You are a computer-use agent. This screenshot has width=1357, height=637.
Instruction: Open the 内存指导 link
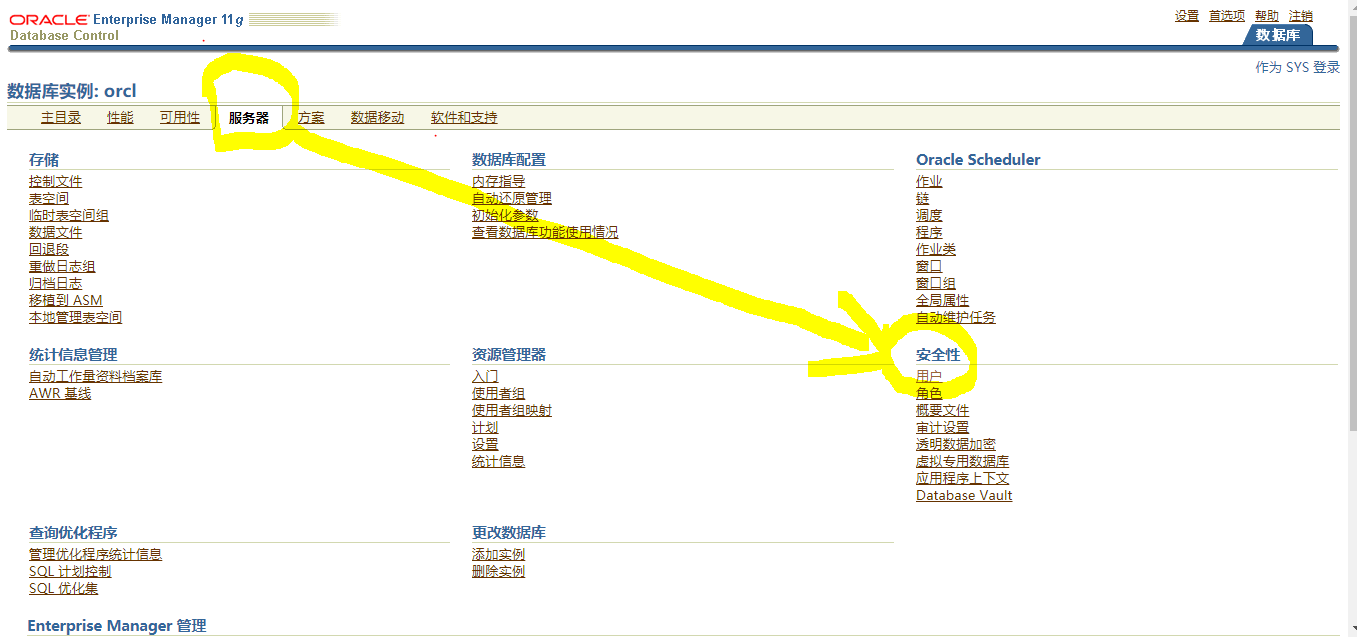[498, 181]
